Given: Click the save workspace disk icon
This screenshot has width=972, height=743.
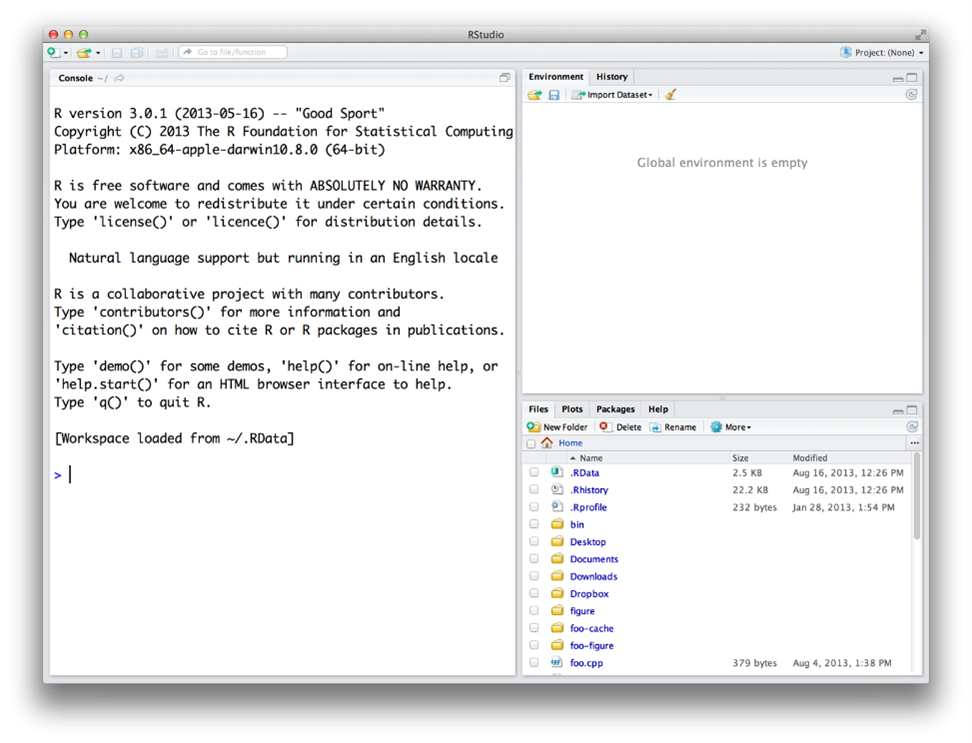Looking at the screenshot, I should coord(554,95).
